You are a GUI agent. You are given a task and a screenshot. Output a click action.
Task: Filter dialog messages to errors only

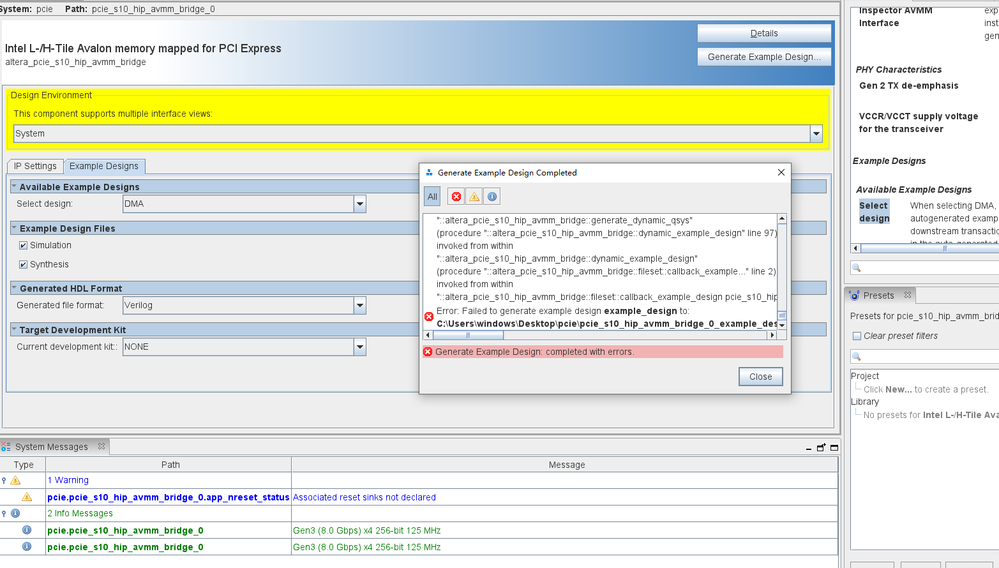click(457, 197)
